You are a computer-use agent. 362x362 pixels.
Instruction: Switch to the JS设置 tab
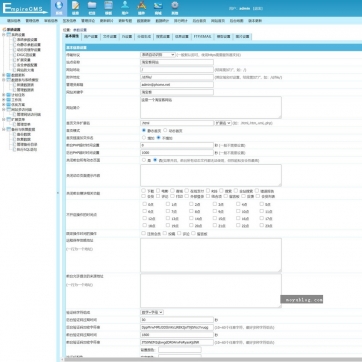[127, 37]
